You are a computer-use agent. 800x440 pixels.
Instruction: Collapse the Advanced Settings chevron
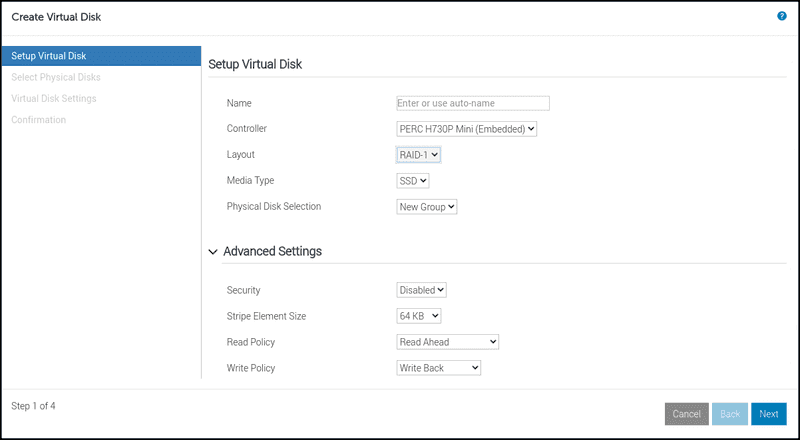213,252
